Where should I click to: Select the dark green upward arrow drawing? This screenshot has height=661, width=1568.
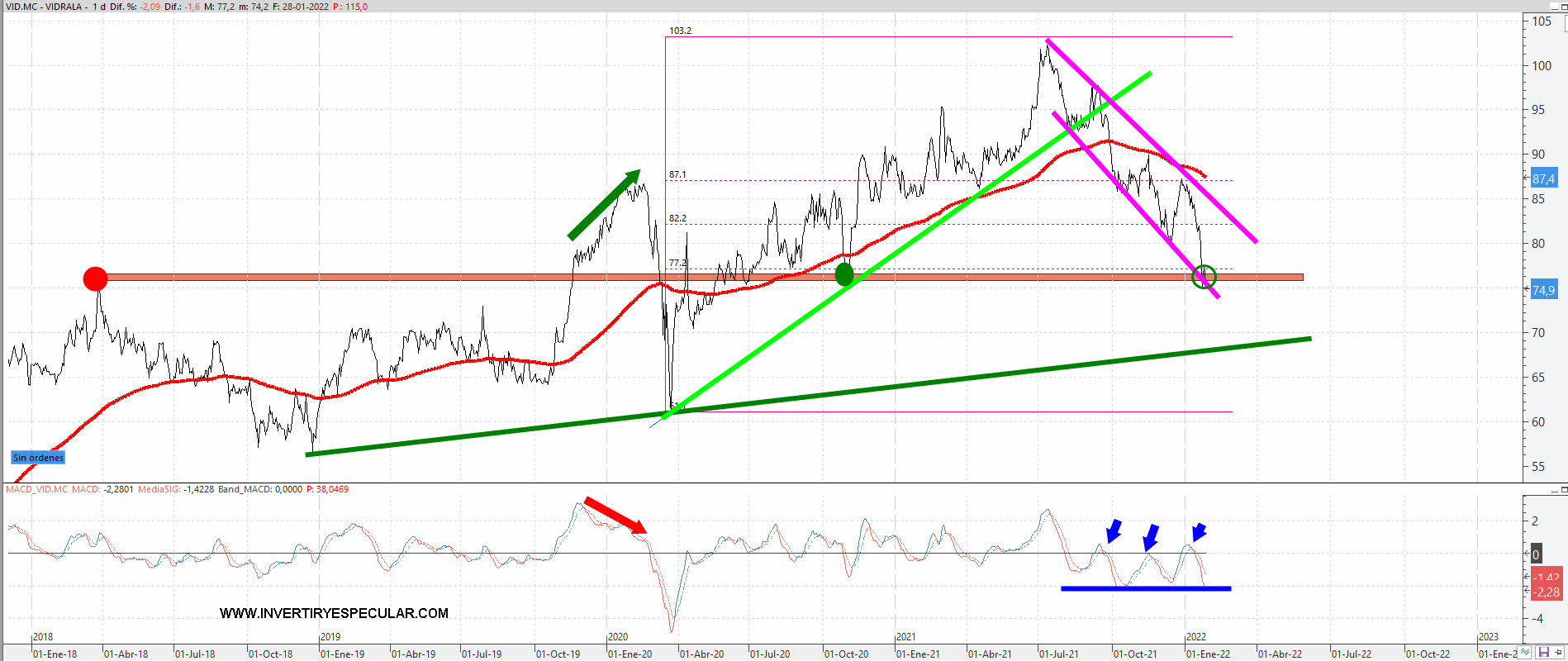point(604,204)
